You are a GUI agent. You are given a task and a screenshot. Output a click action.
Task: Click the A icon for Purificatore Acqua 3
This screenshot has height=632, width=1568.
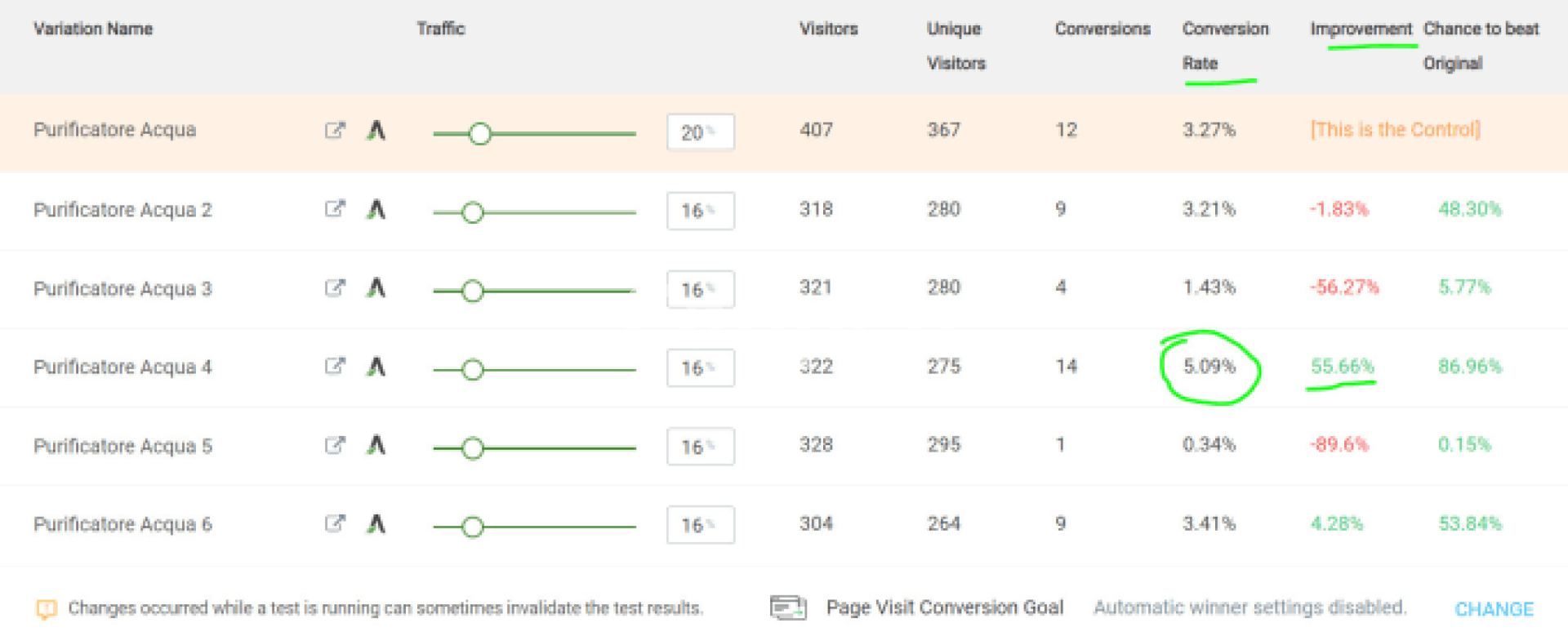coord(376,288)
